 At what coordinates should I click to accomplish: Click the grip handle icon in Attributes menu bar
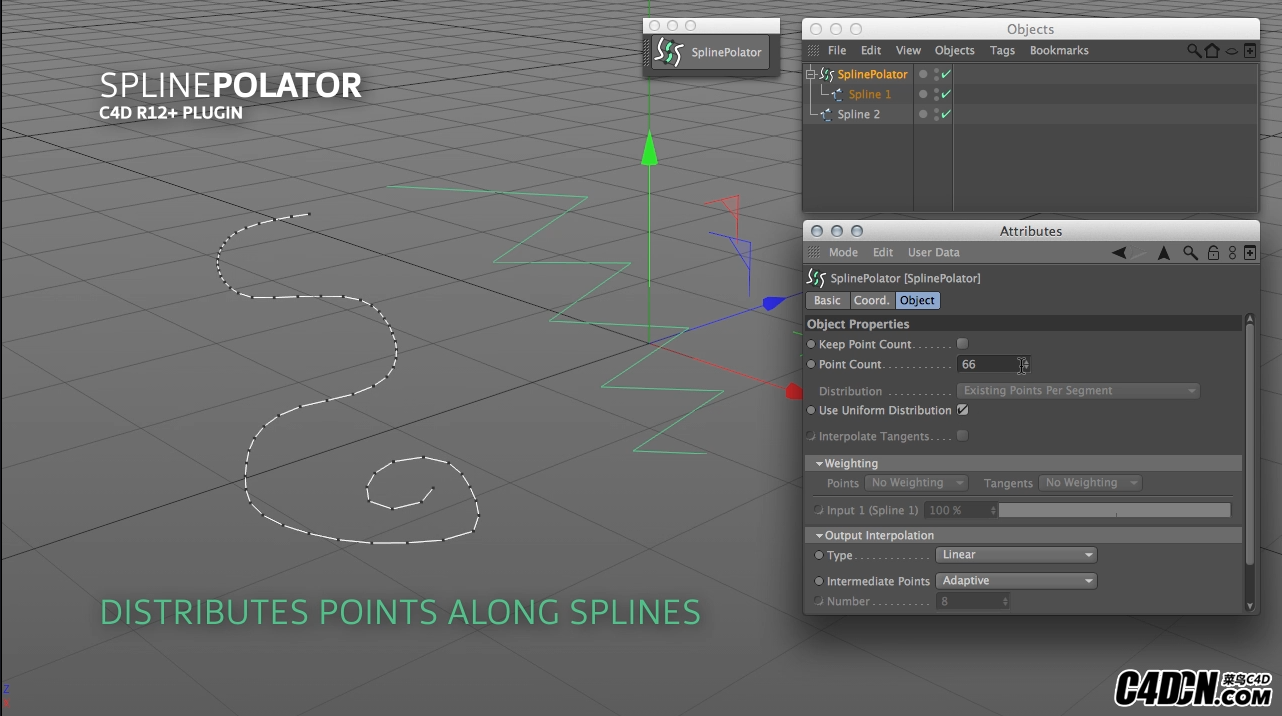coord(814,253)
